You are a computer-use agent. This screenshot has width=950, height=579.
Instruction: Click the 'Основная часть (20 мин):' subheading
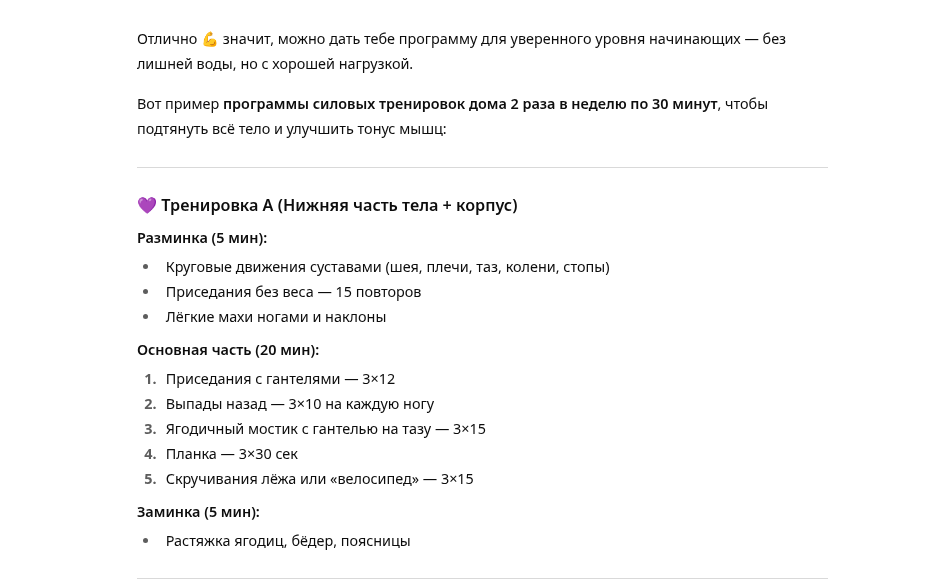click(x=228, y=350)
